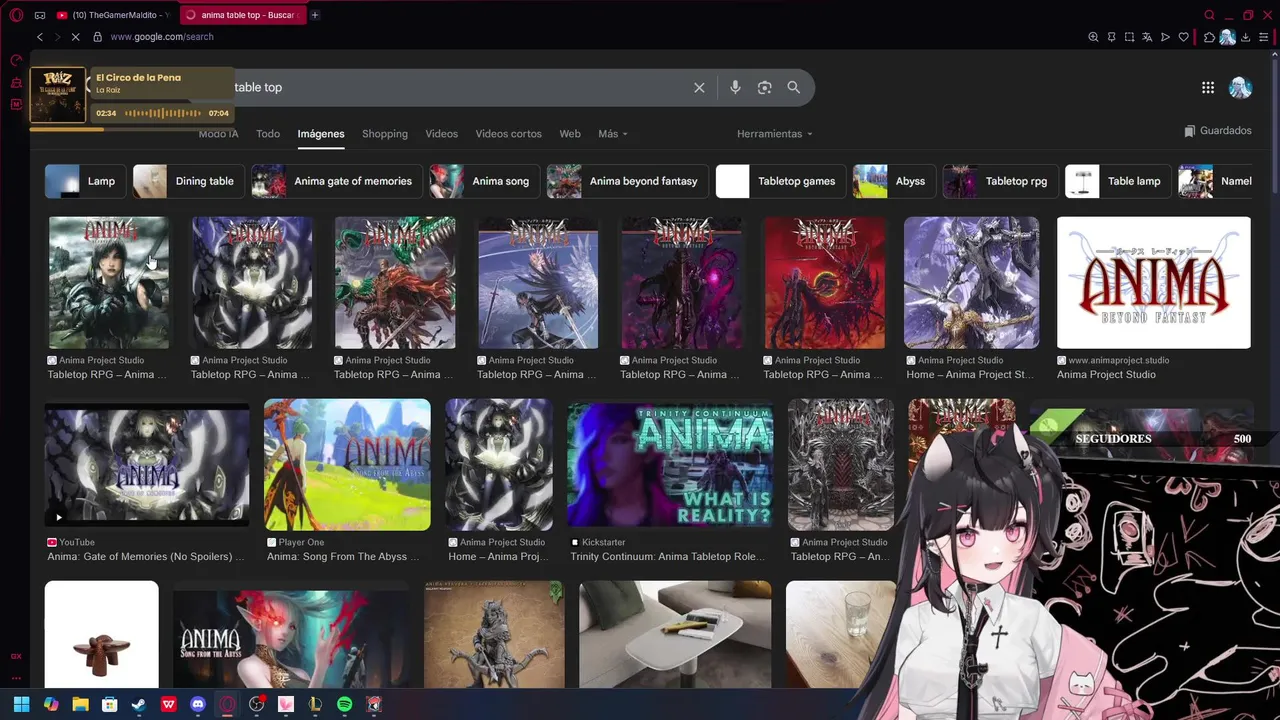Open the Windows Start menu
Screen dimensions: 1280x720
pos(21,704)
